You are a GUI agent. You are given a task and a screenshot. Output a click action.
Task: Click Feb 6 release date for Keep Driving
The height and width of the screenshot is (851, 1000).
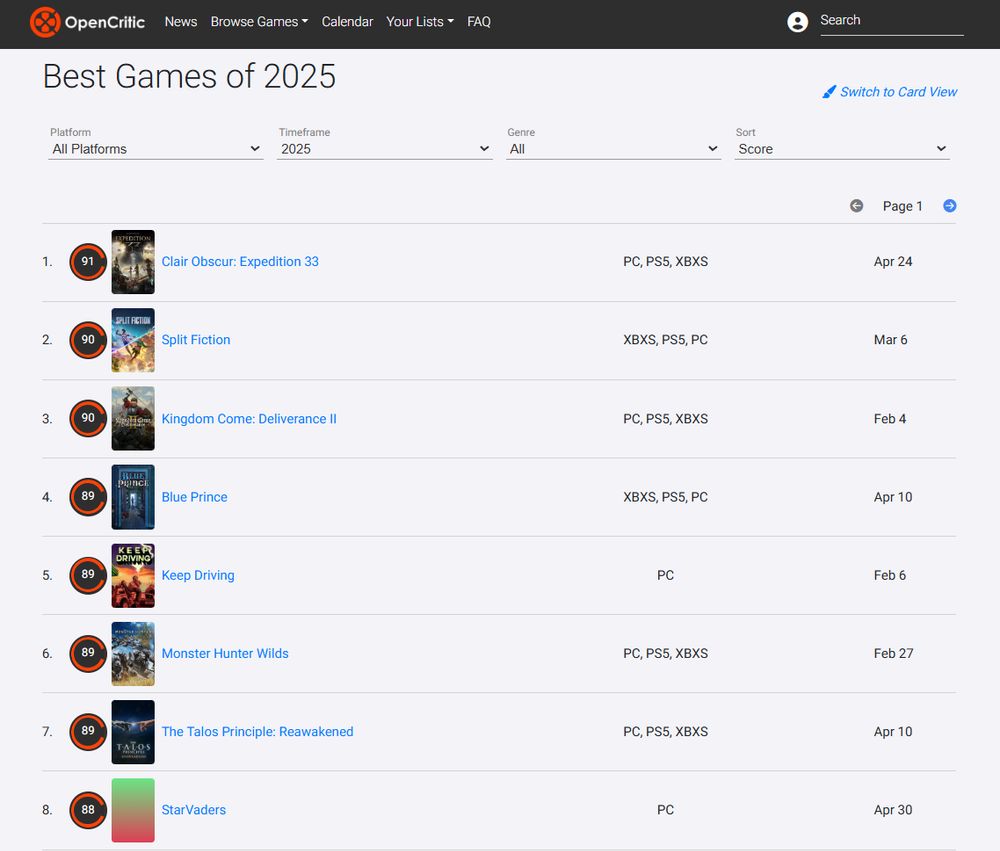pyautogui.click(x=890, y=575)
